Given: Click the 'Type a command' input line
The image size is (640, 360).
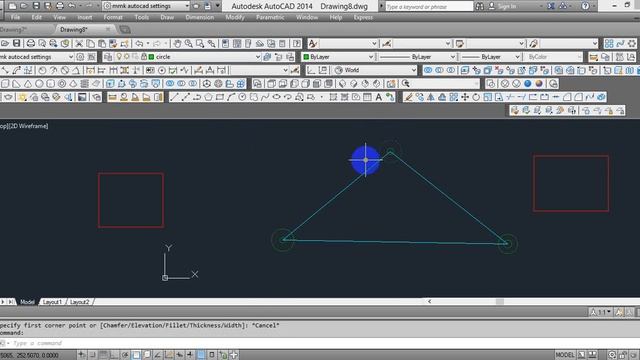Looking at the screenshot, I should (320, 343).
